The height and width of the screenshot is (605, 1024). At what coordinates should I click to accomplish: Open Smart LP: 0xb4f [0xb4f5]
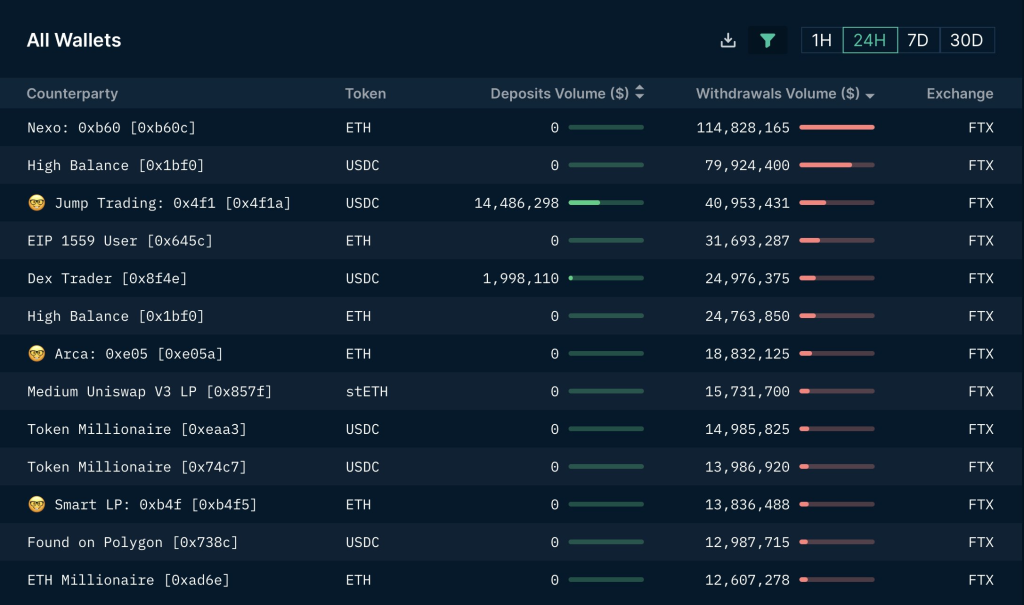click(x=155, y=504)
